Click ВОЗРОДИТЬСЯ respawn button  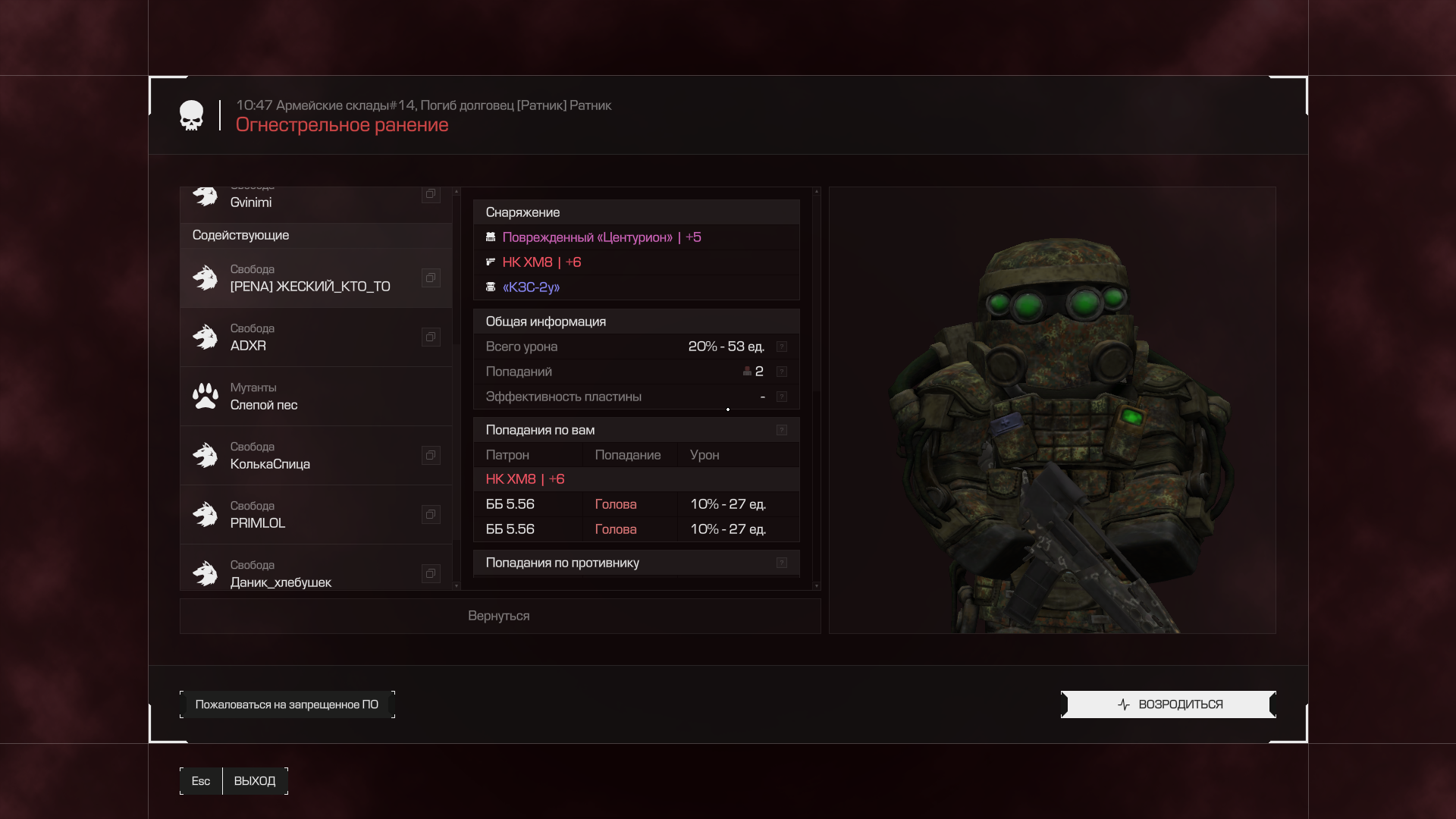[x=1169, y=704]
